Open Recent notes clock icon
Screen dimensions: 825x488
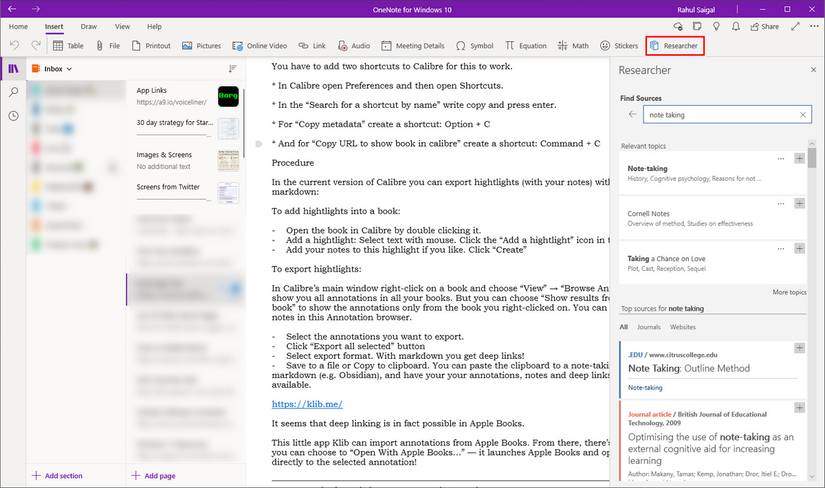[x=14, y=116]
